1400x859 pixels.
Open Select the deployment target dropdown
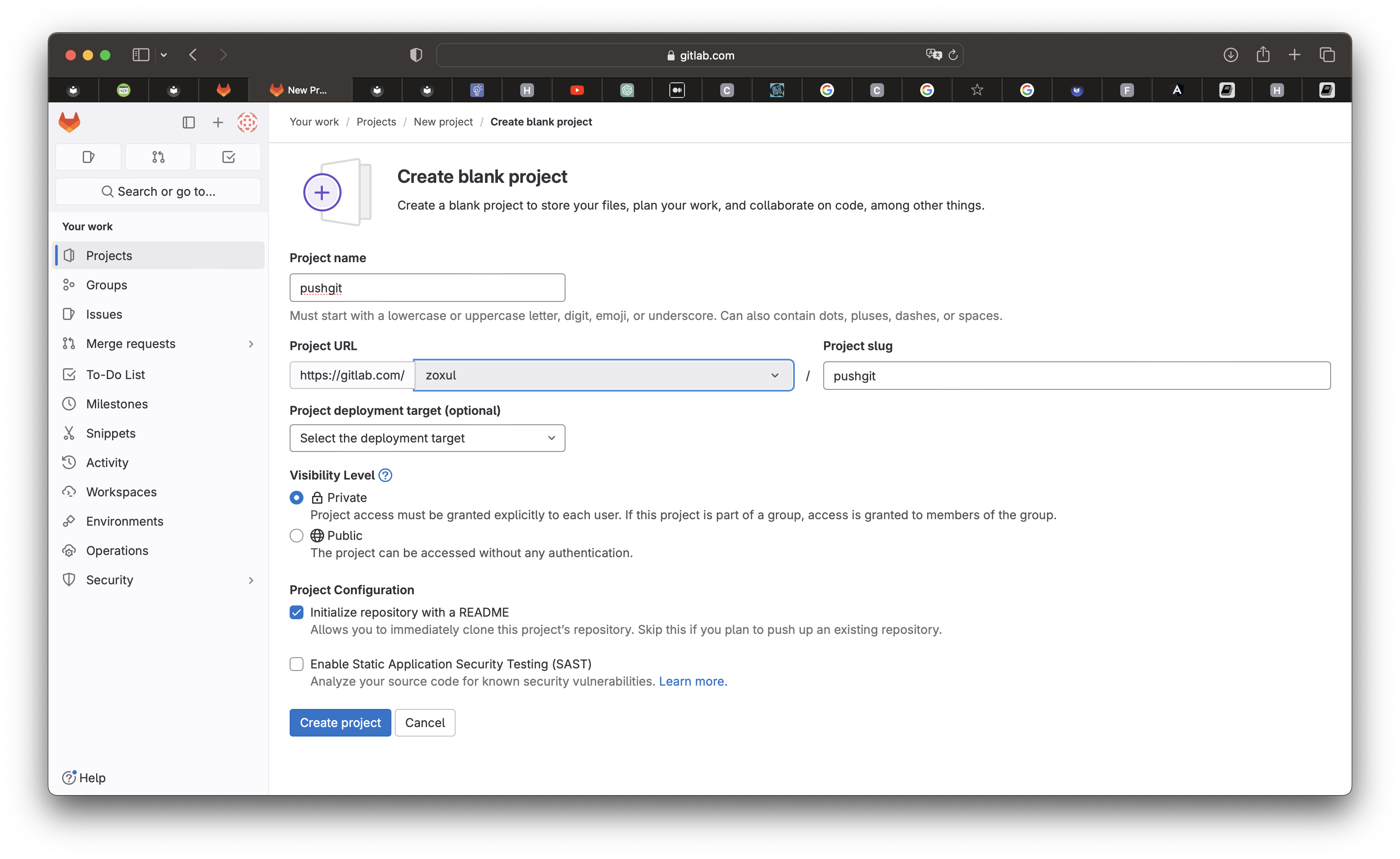(427, 438)
